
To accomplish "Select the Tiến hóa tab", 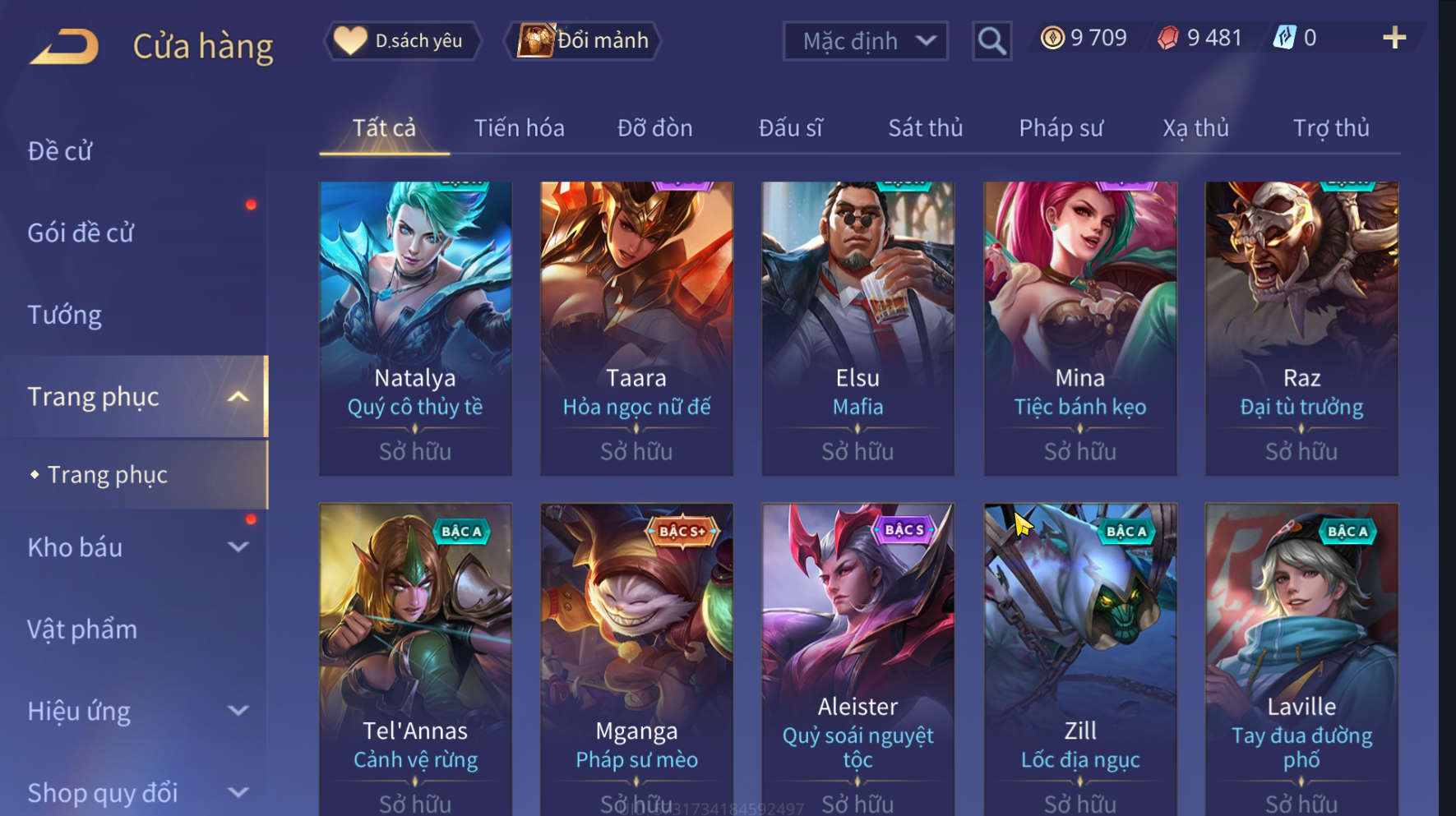I will pos(520,128).
